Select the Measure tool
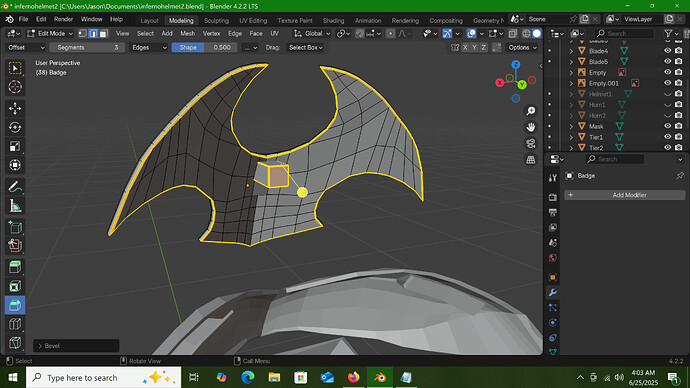Image resolution: width=690 pixels, height=388 pixels. pyautogui.click(x=15, y=206)
